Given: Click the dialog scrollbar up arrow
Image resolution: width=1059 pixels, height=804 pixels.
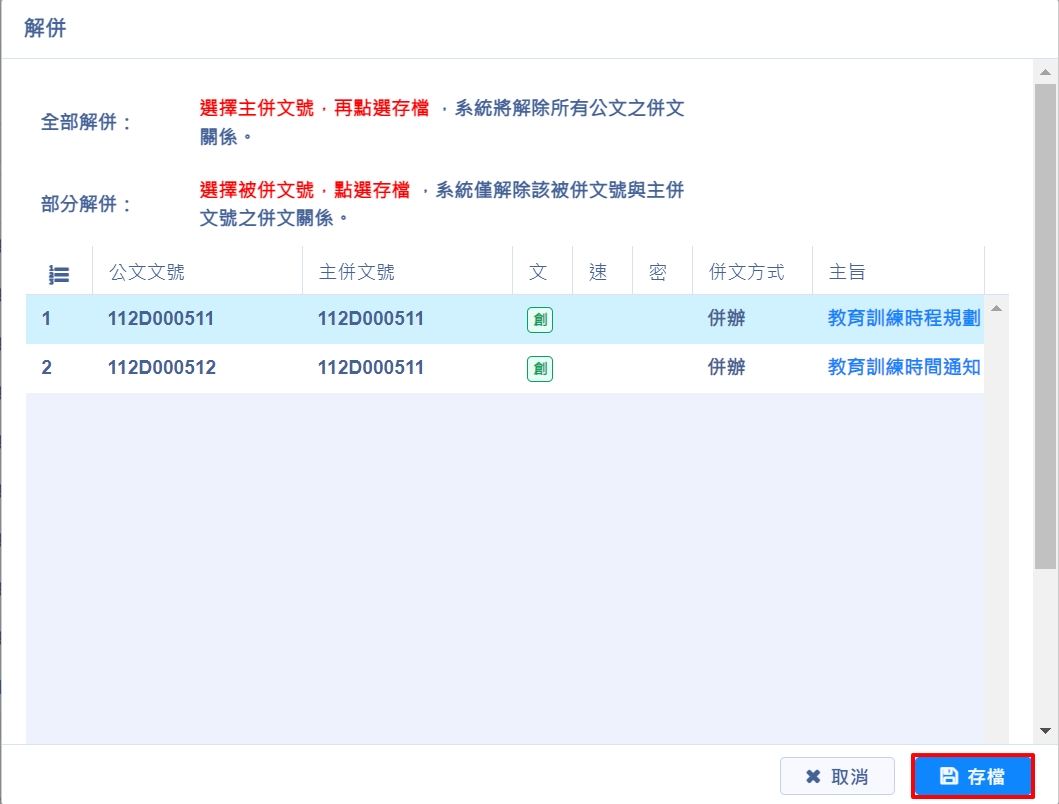Looking at the screenshot, I should click(x=1045, y=73).
